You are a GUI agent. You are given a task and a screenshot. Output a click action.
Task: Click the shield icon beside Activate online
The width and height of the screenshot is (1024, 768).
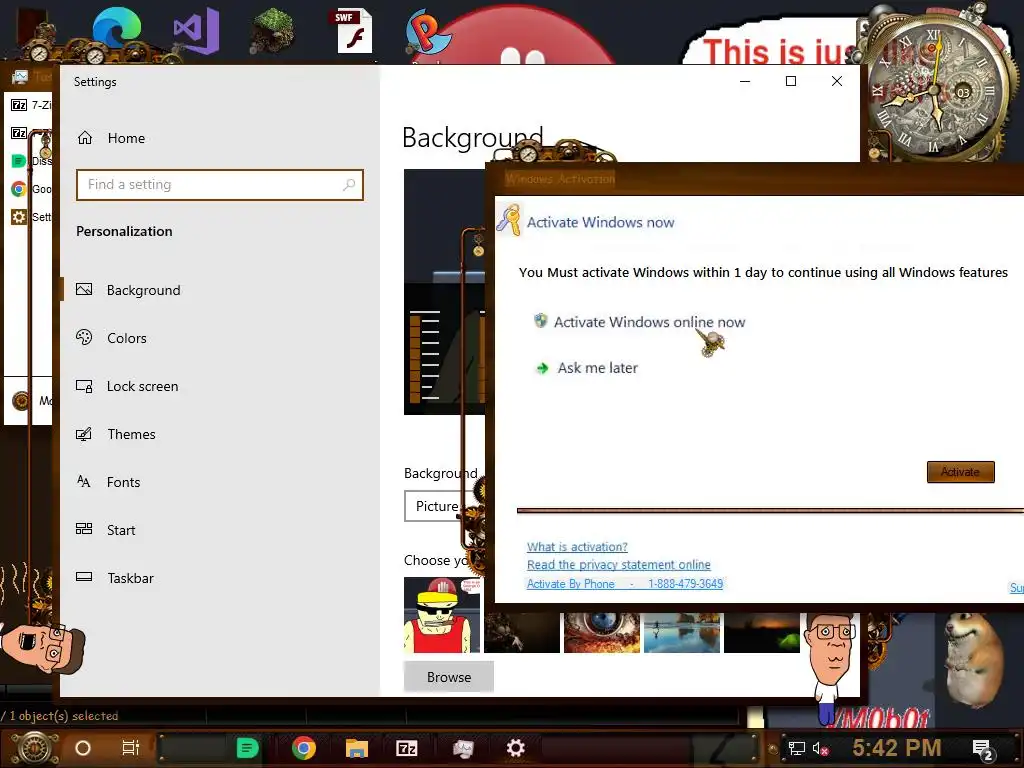click(540, 321)
